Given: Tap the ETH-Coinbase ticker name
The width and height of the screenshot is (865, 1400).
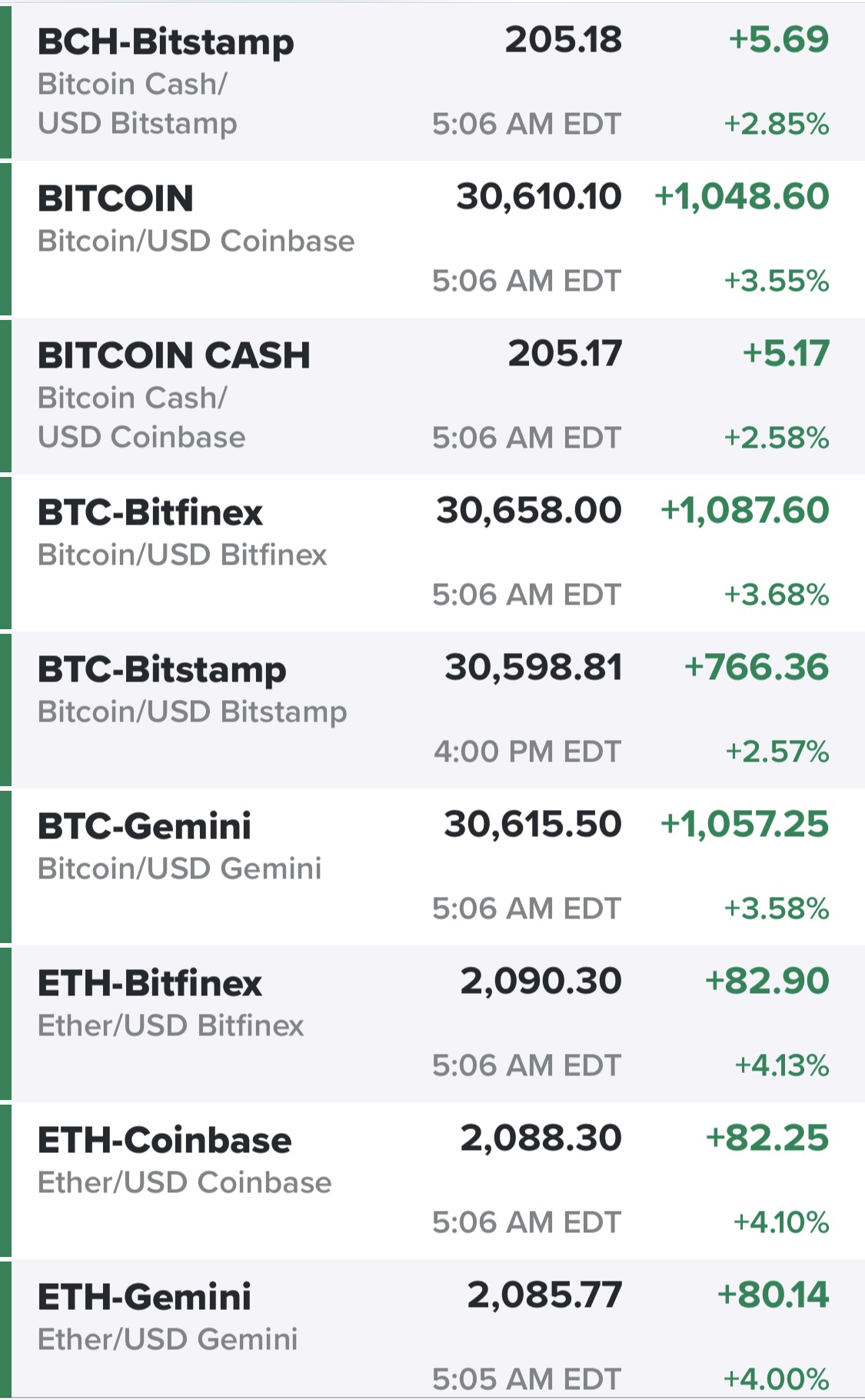Looking at the screenshot, I should 165,1140.
